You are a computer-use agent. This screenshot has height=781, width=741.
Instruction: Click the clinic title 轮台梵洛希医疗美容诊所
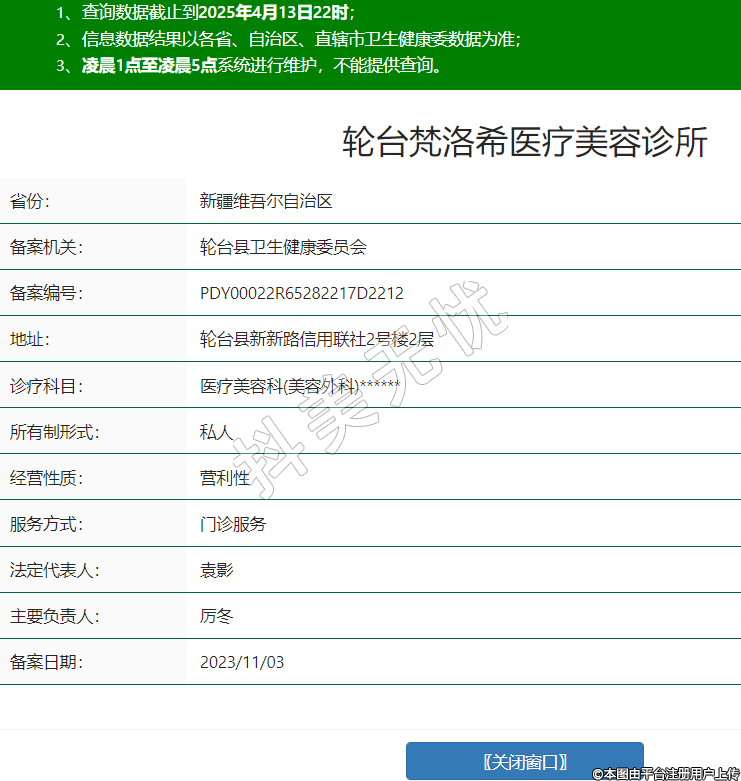[x=524, y=143]
